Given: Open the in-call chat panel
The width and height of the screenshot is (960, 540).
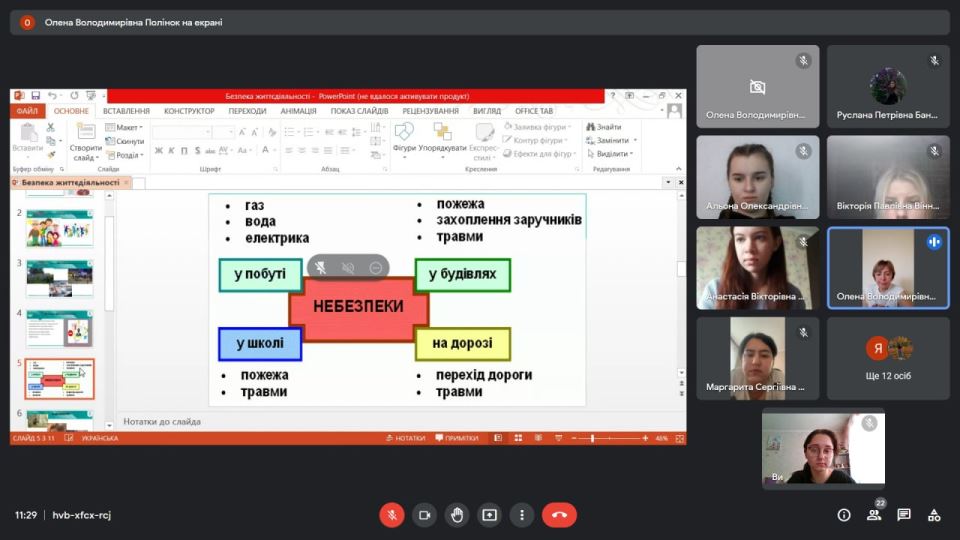Looking at the screenshot, I should pos(904,515).
